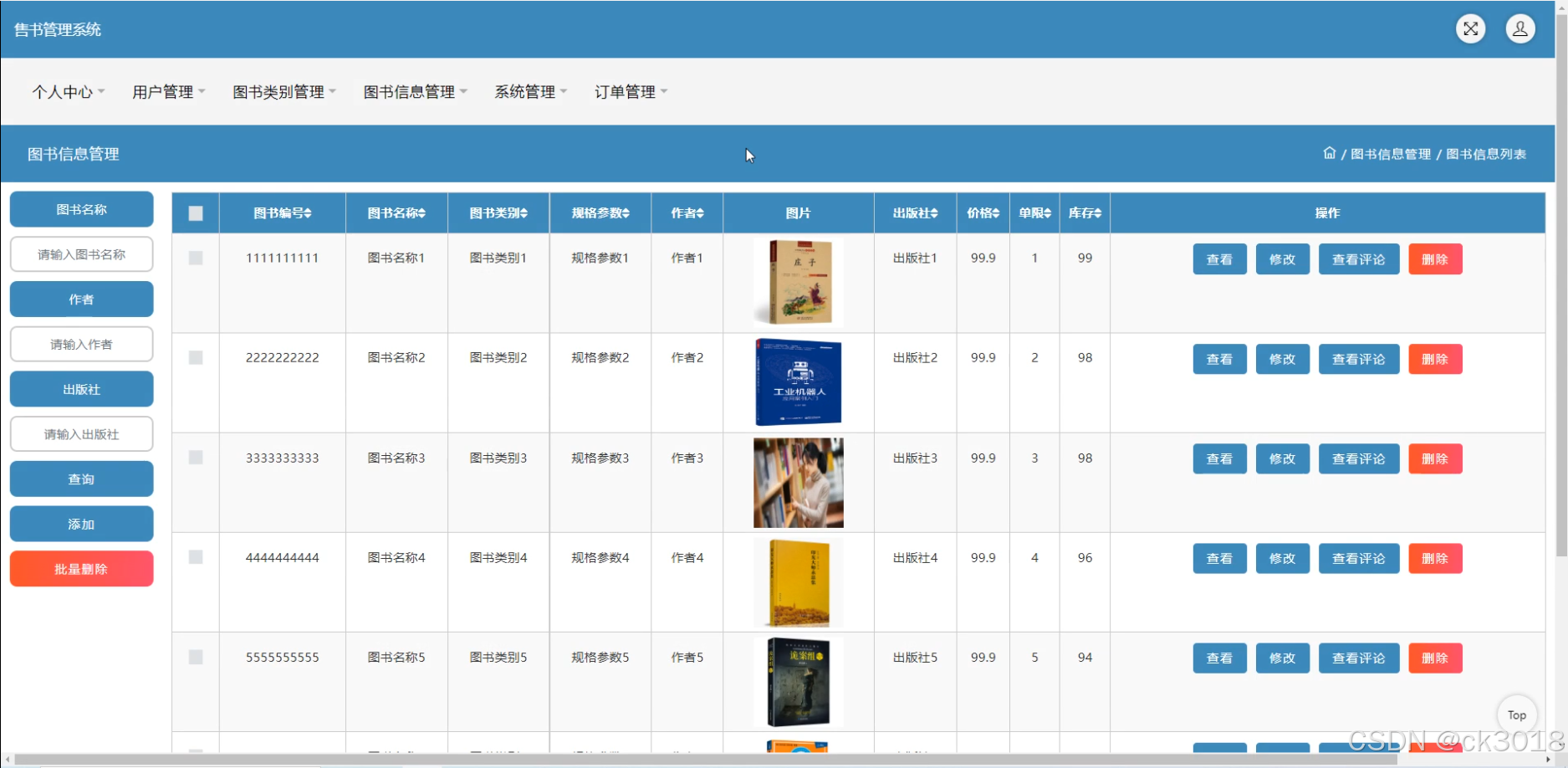
Task: Click the 批量删除 button
Action: click(81, 569)
